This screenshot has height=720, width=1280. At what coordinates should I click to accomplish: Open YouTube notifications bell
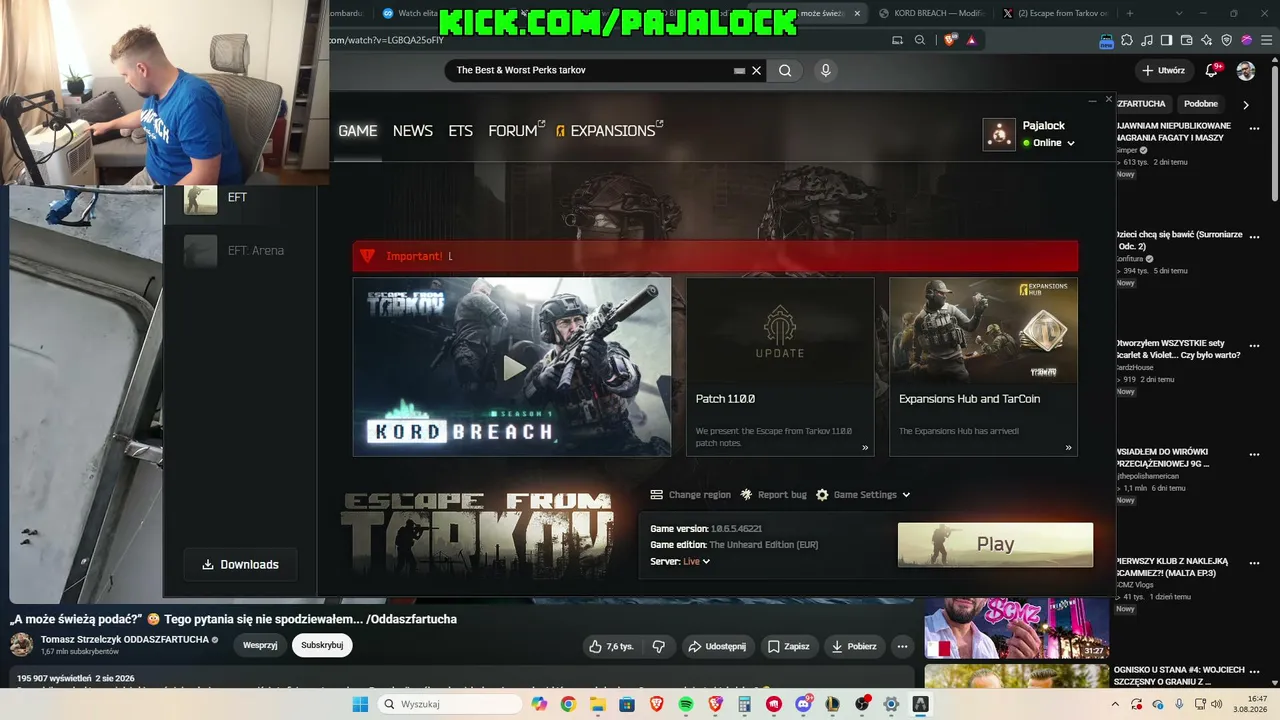point(1212,71)
